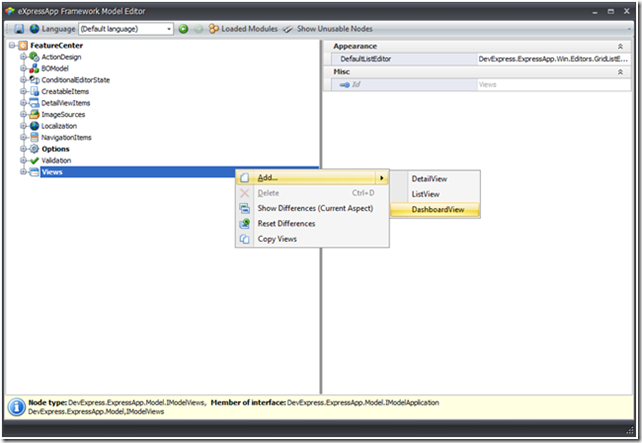This screenshot has width=642, height=443.
Task: Select the CreatableItems tree item
Action: (x=65, y=91)
